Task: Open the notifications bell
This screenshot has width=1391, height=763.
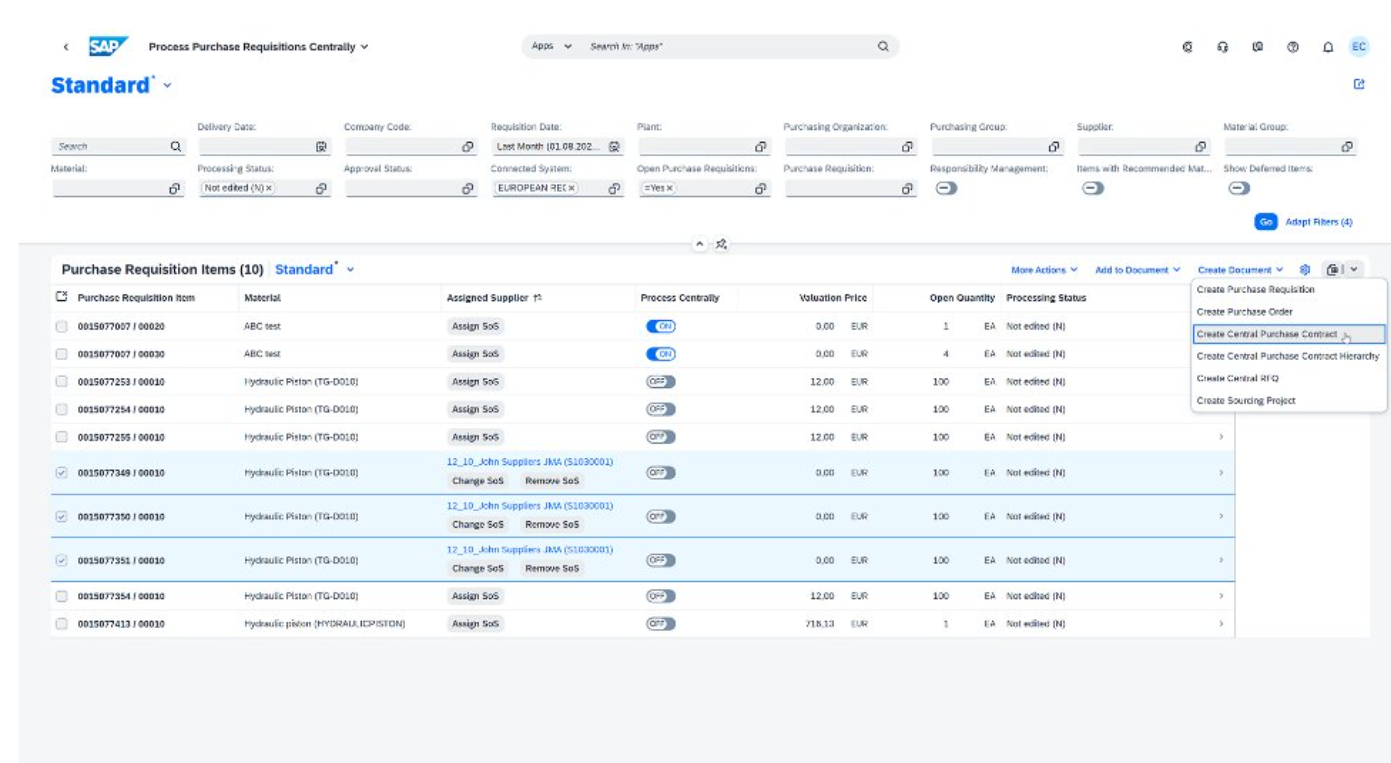Action: tap(1328, 46)
